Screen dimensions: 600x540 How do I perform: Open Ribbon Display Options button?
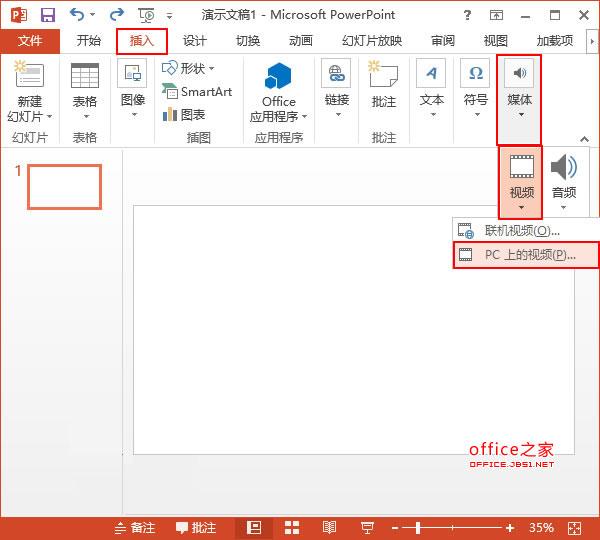496,15
